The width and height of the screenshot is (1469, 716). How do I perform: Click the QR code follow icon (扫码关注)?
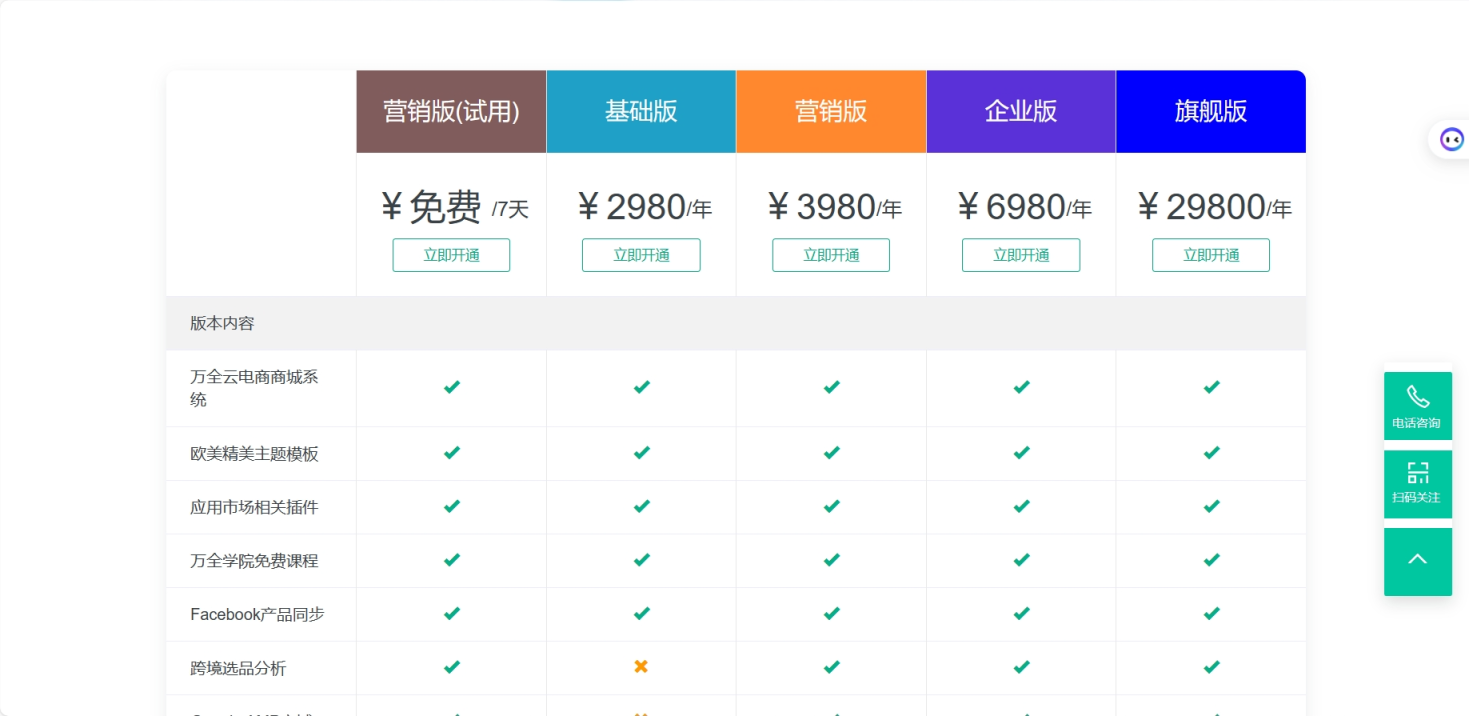click(1417, 483)
